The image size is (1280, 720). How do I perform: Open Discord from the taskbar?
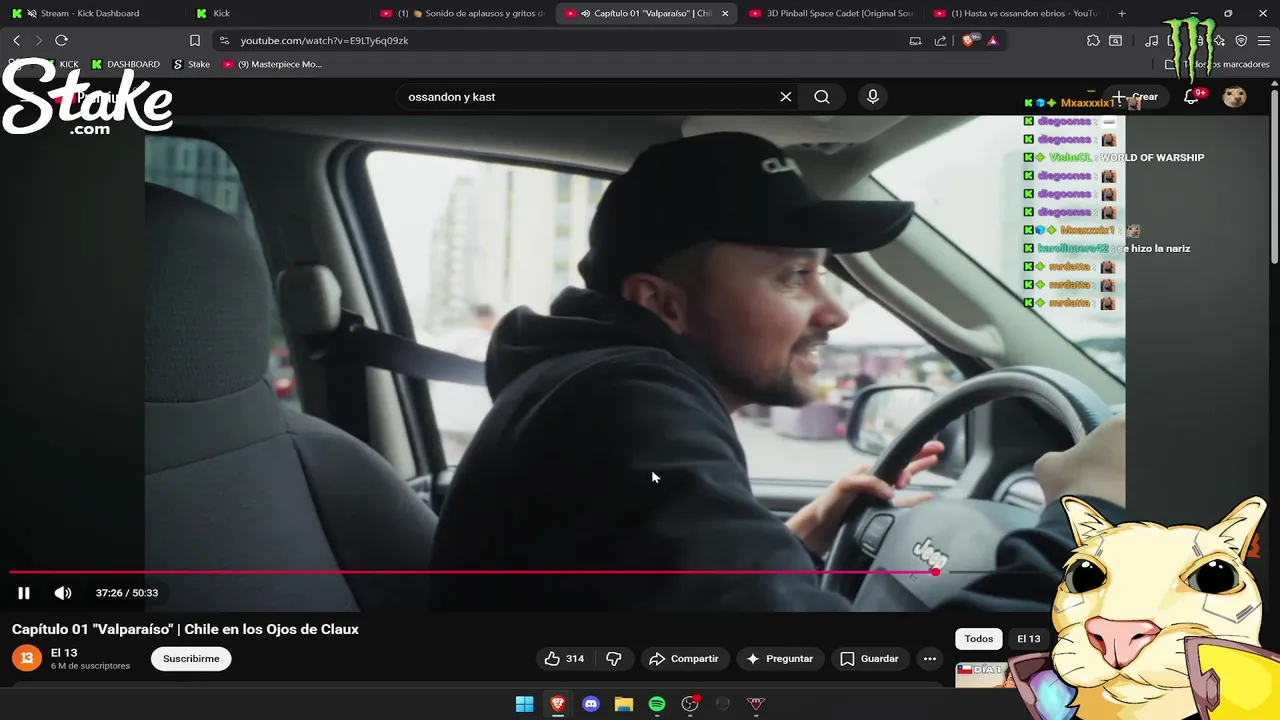[x=591, y=704]
